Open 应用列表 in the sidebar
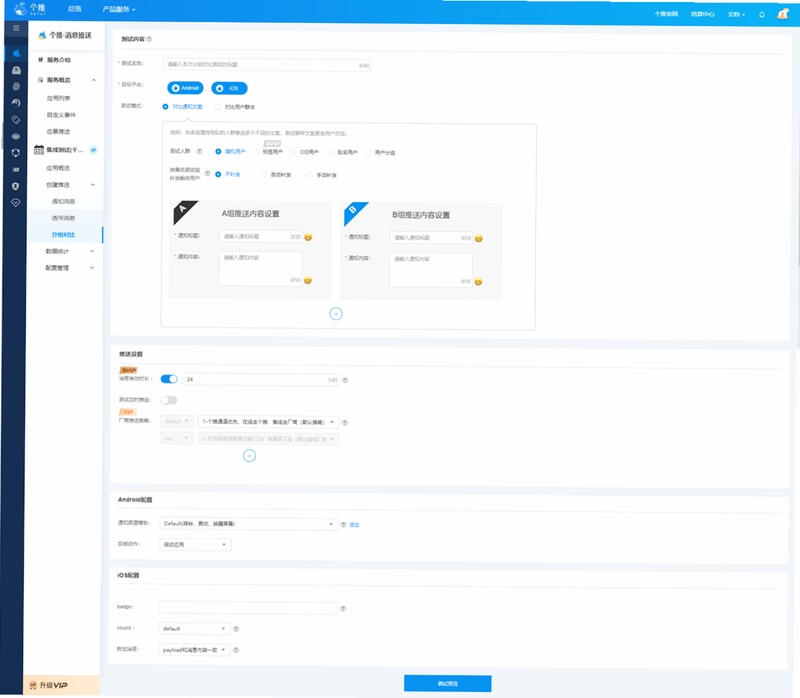800x698 pixels. pos(59,98)
